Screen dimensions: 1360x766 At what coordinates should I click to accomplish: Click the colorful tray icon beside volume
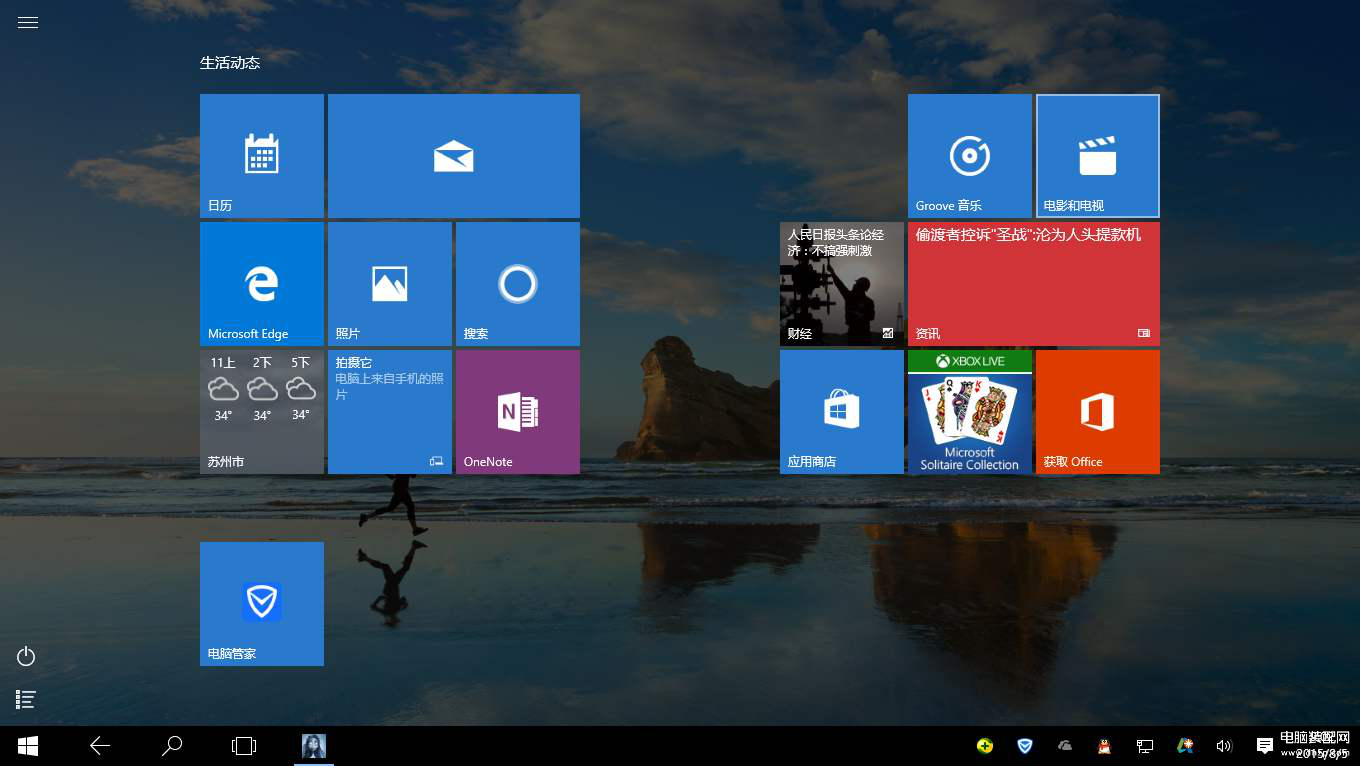click(1185, 746)
